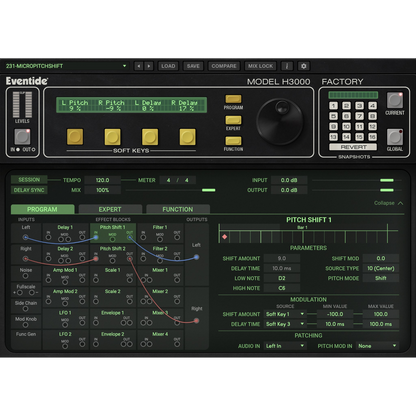Click the MIX 100% value field
The width and height of the screenshot is (416, 416).
[102, 190]
